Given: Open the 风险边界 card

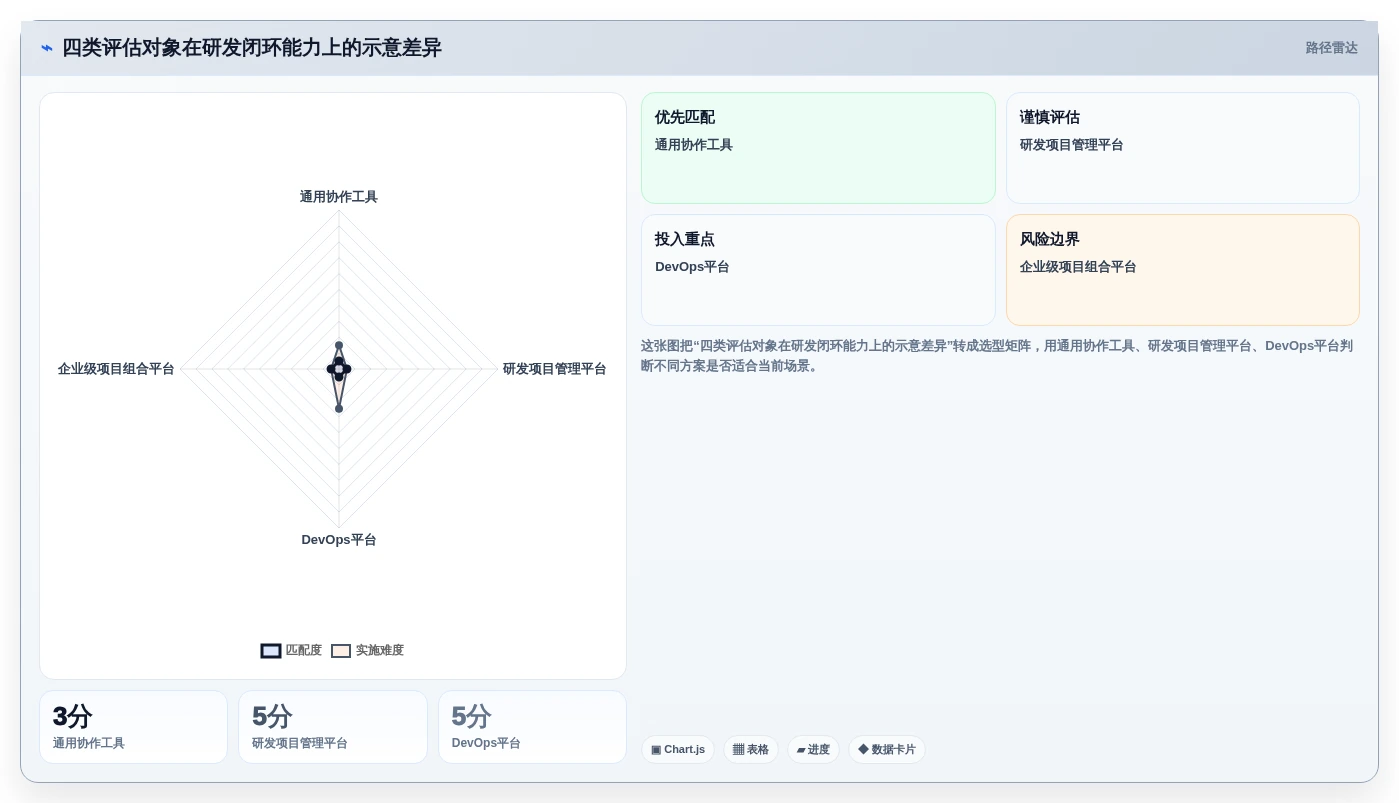Looking at the screenshot, I should (x=1183, y=270).
